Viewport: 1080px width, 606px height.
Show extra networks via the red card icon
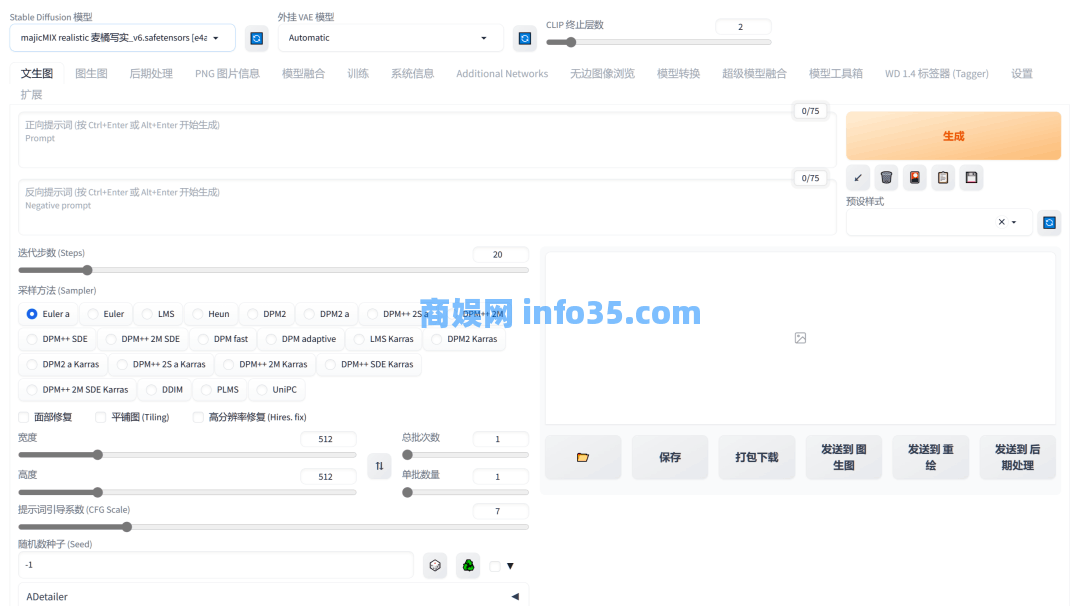tap(915, 178)
